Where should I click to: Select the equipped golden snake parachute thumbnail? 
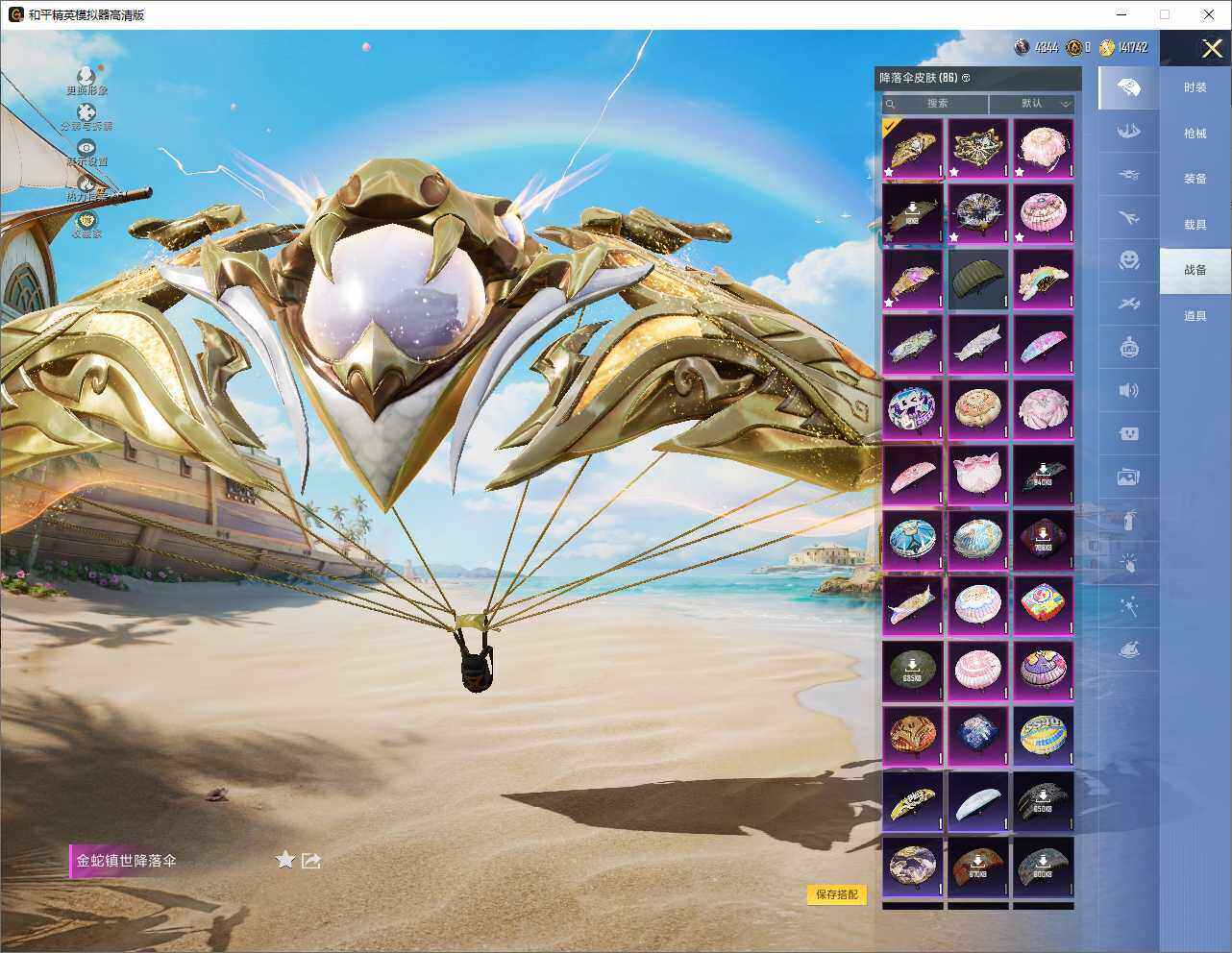[x=913, y=149]
